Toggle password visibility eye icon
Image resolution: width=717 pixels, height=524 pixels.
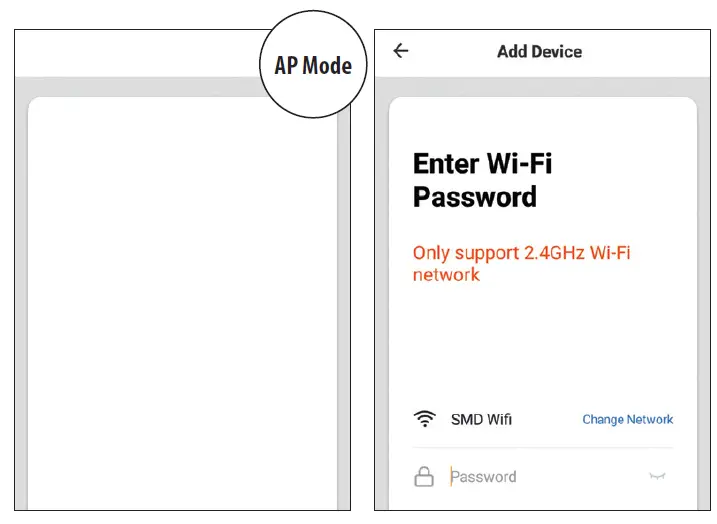tap(657, 477)
